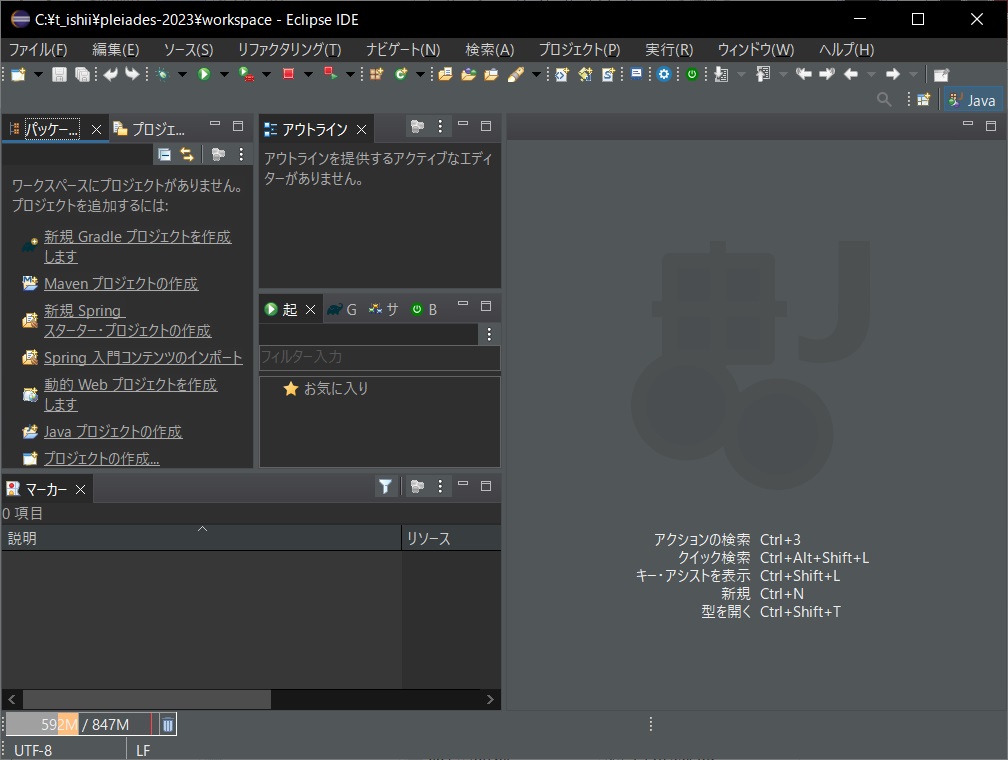Image resolution: width=1008 pixels, height=760 pixels.
Task: Open the 編集(E) menu
Action: [x=116, y=50]
